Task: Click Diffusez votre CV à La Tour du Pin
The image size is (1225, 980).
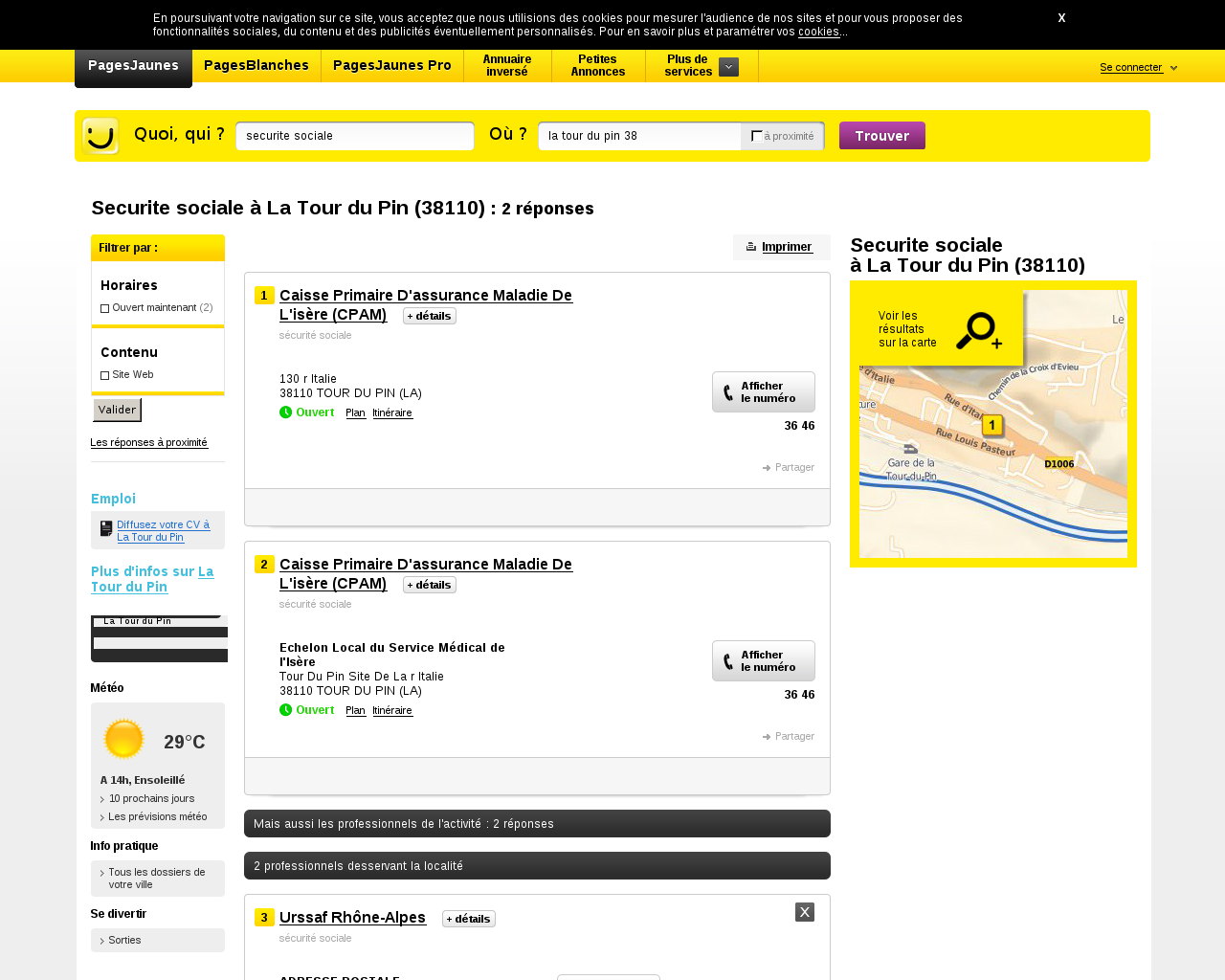Action: [x=163, y=531]
